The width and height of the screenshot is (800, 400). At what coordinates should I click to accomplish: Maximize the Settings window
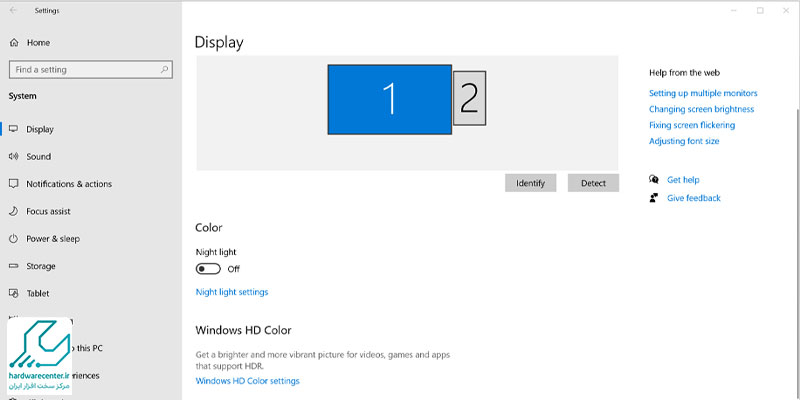point(760,10)
